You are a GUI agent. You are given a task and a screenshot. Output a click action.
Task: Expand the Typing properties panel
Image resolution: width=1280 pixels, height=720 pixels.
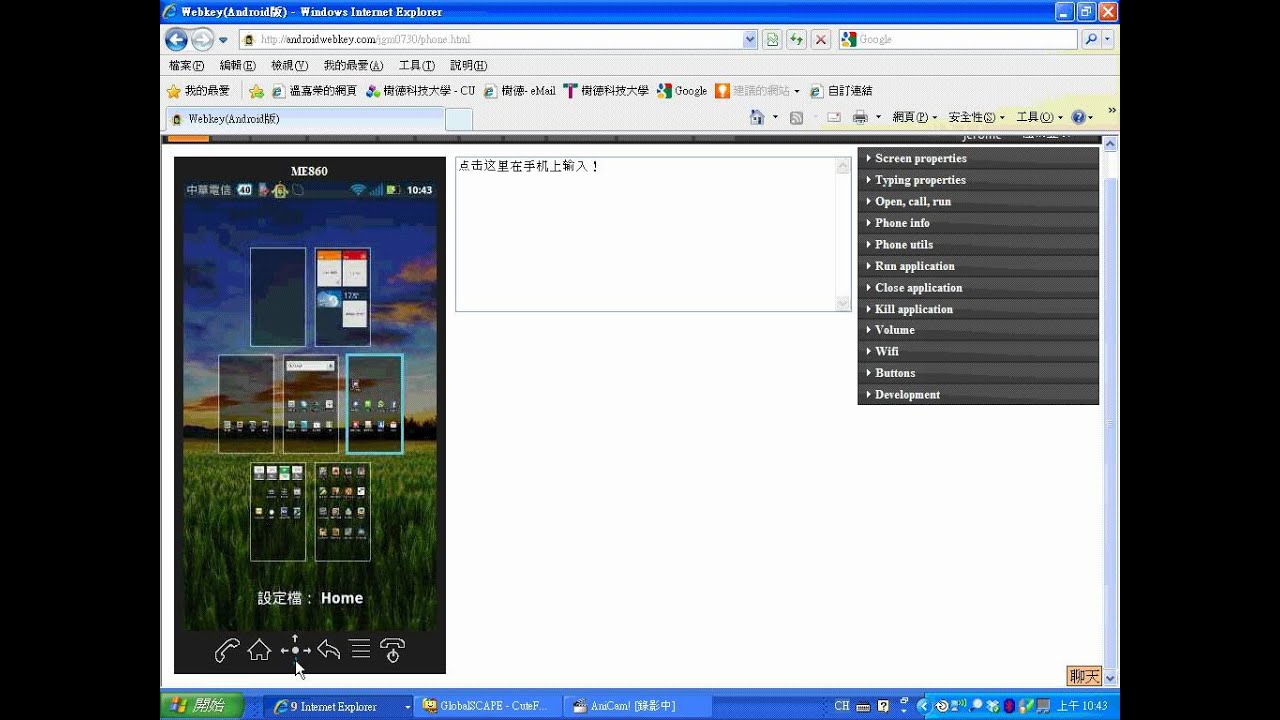pos(978,180)
